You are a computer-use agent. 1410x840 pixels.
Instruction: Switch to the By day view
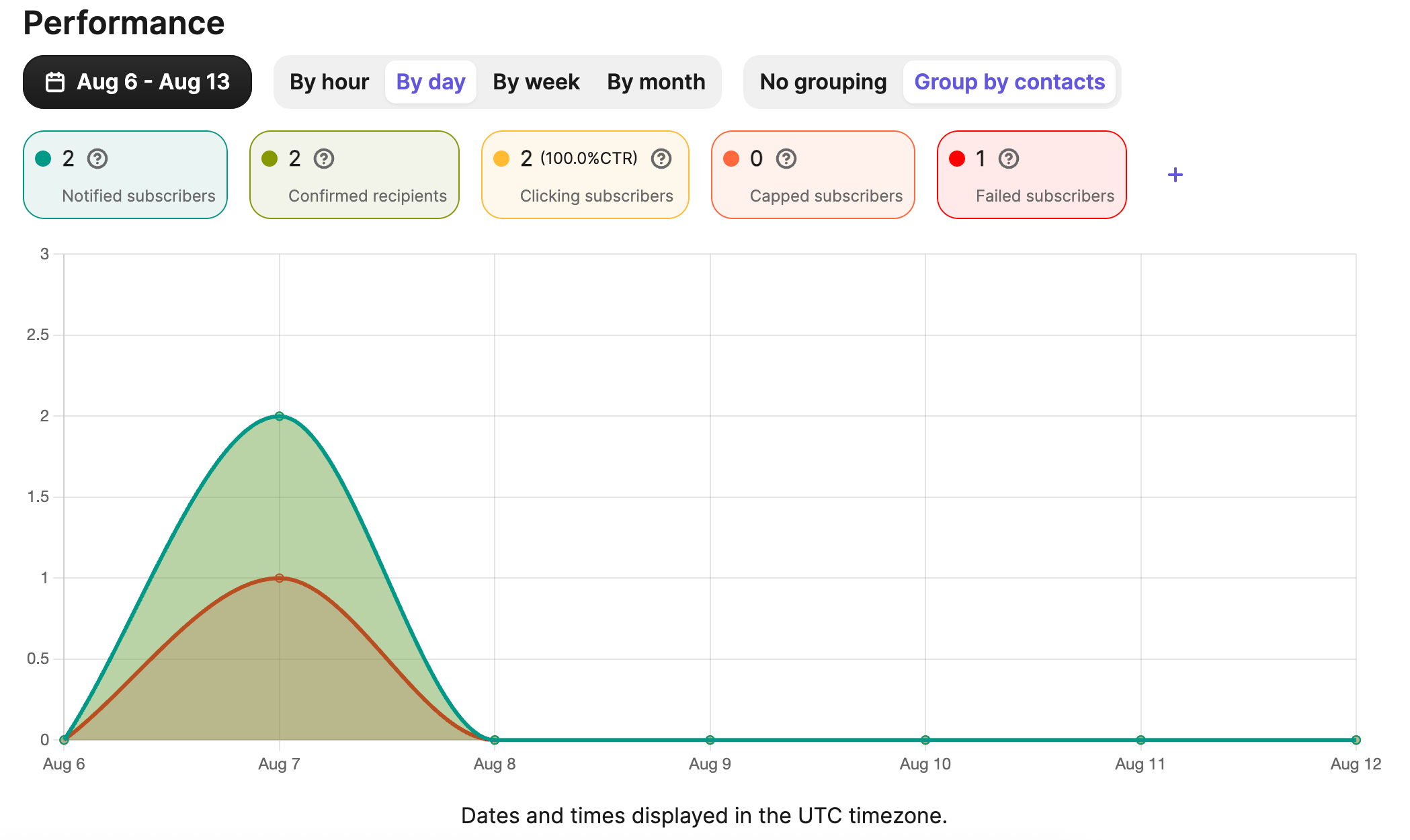[430, 81]
